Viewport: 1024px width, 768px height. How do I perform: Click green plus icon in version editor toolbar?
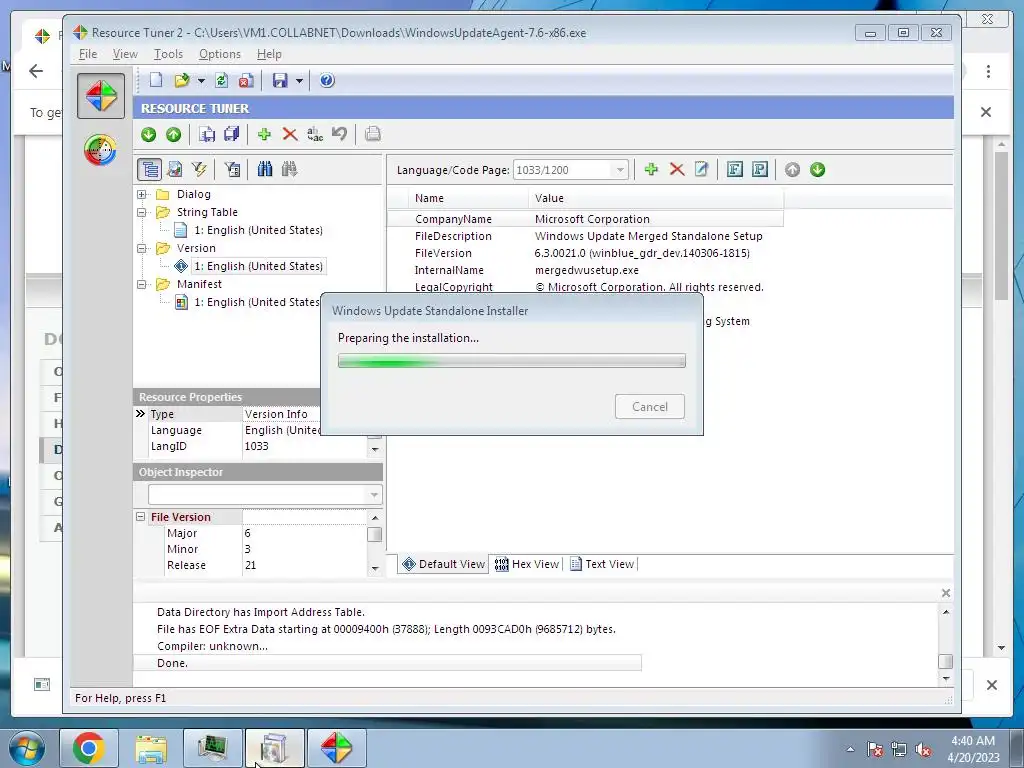(651, 170)
